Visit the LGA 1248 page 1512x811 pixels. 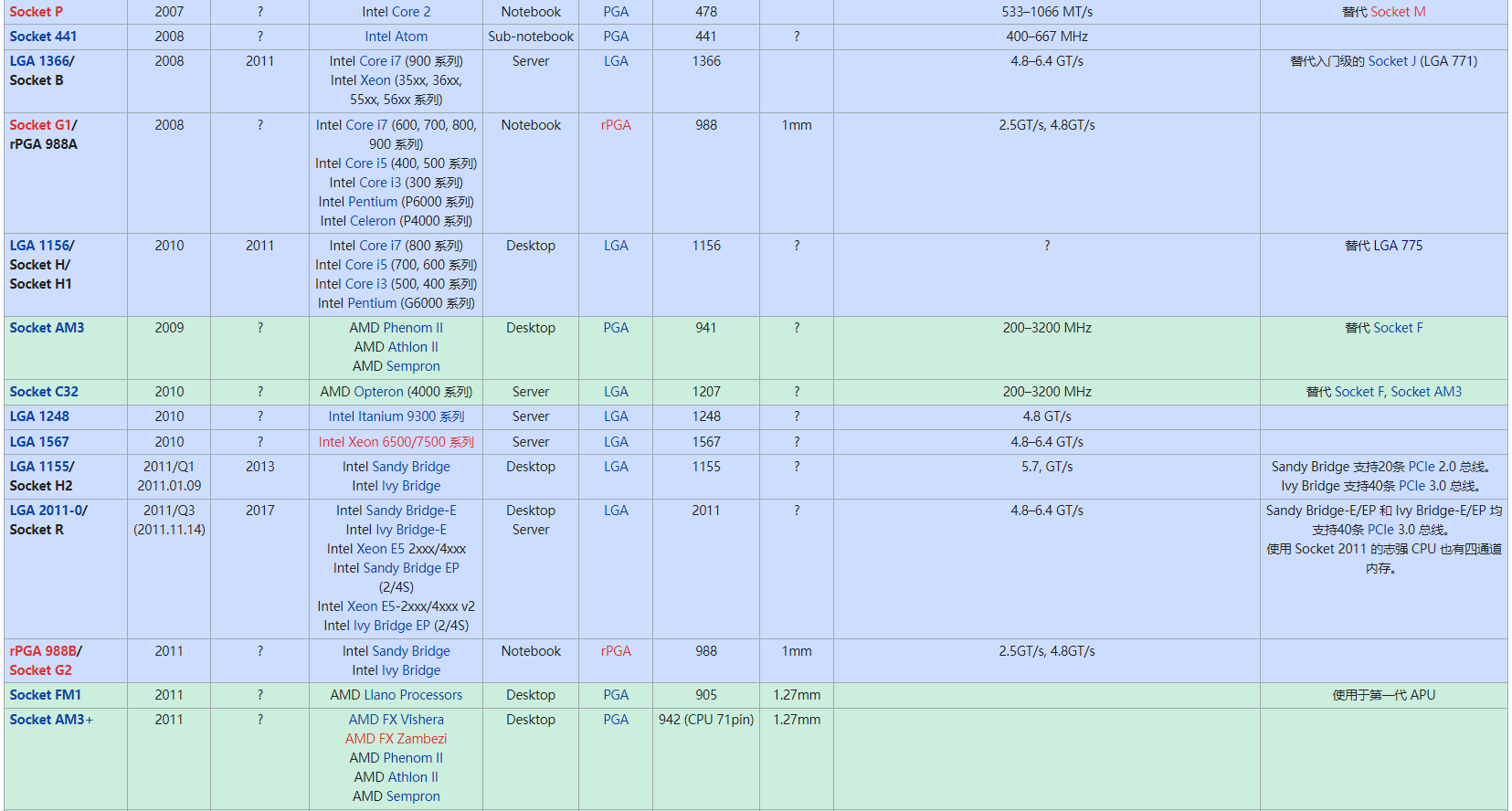pyautogui.click(x=39, y=416)
